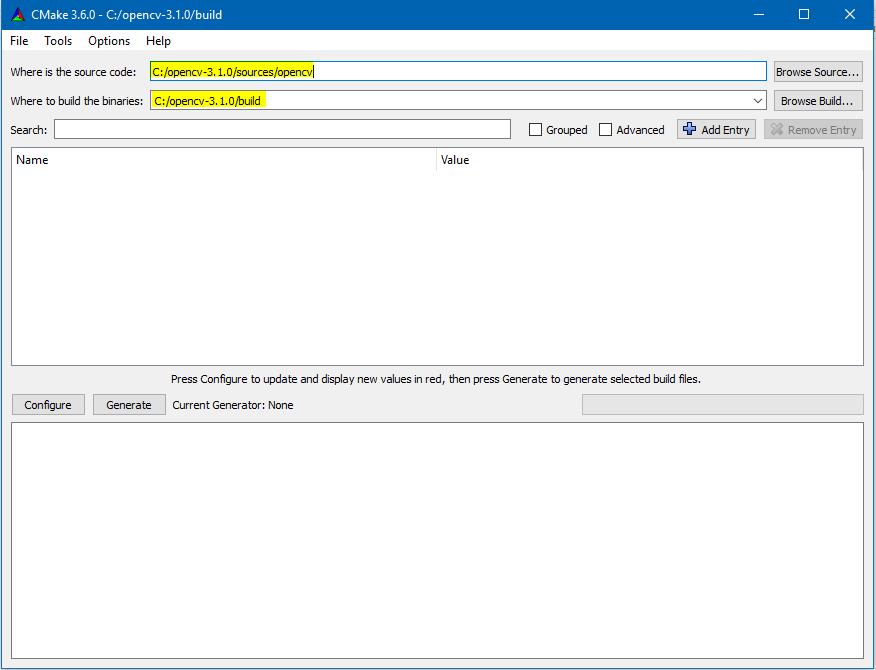Image resolution: width=876 pixels, height=670 pixels.
Task: Open the File menu
Action: [x=17, y=41]
